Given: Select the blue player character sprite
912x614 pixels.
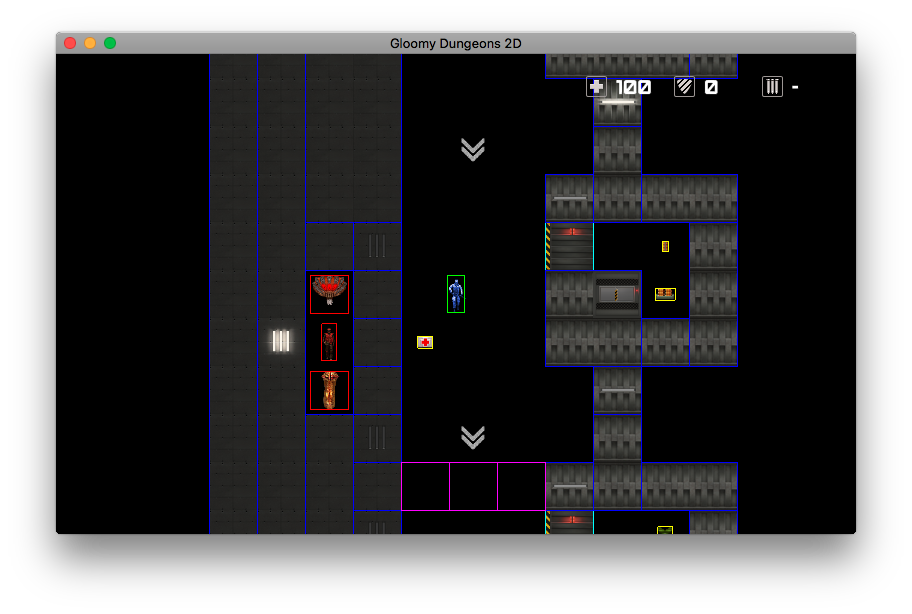Looking at the screenshot, I should coord(456,294).
